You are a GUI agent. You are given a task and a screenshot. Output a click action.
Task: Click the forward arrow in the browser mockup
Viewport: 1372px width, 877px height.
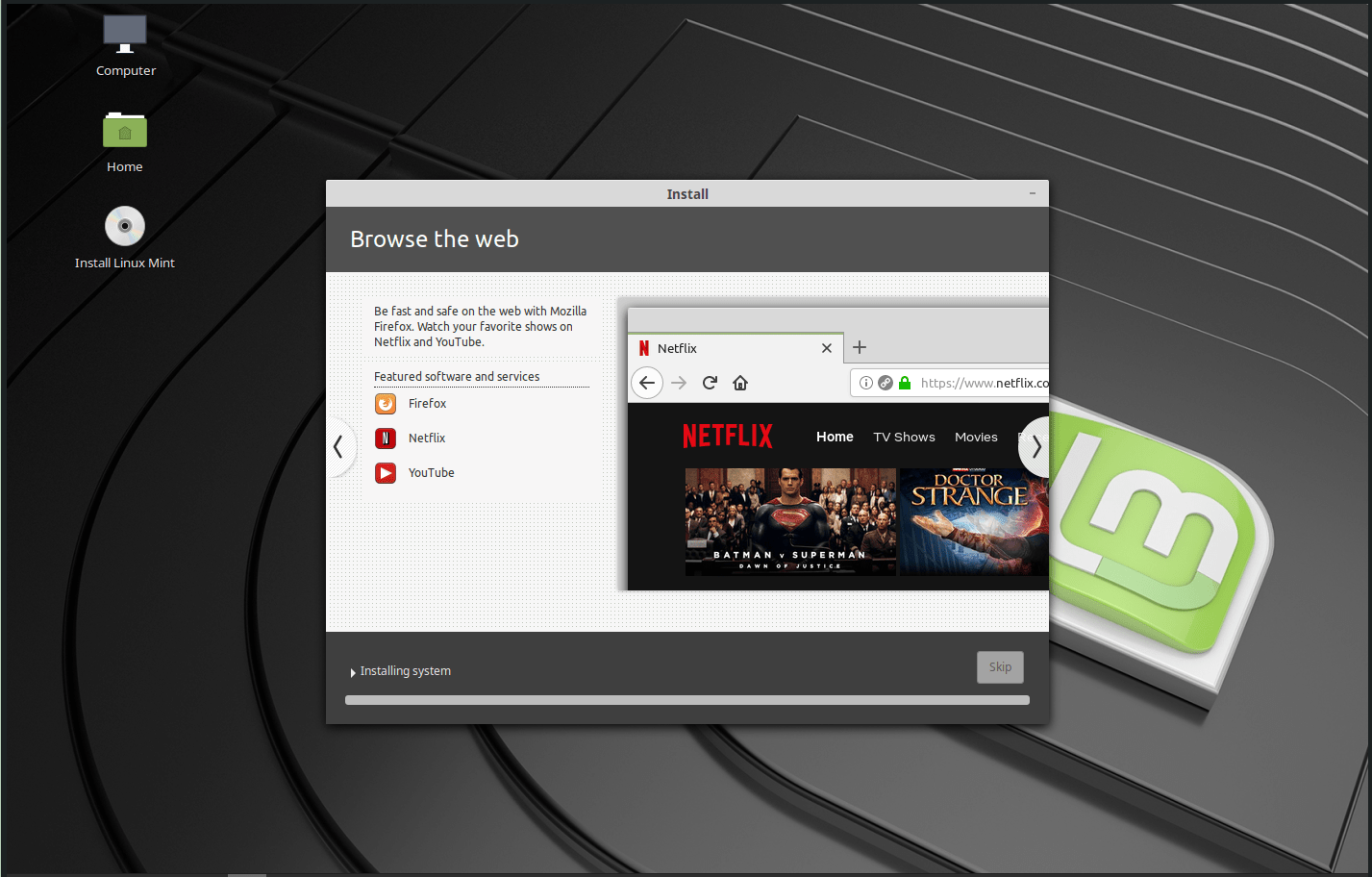click(x=679, y=382)
